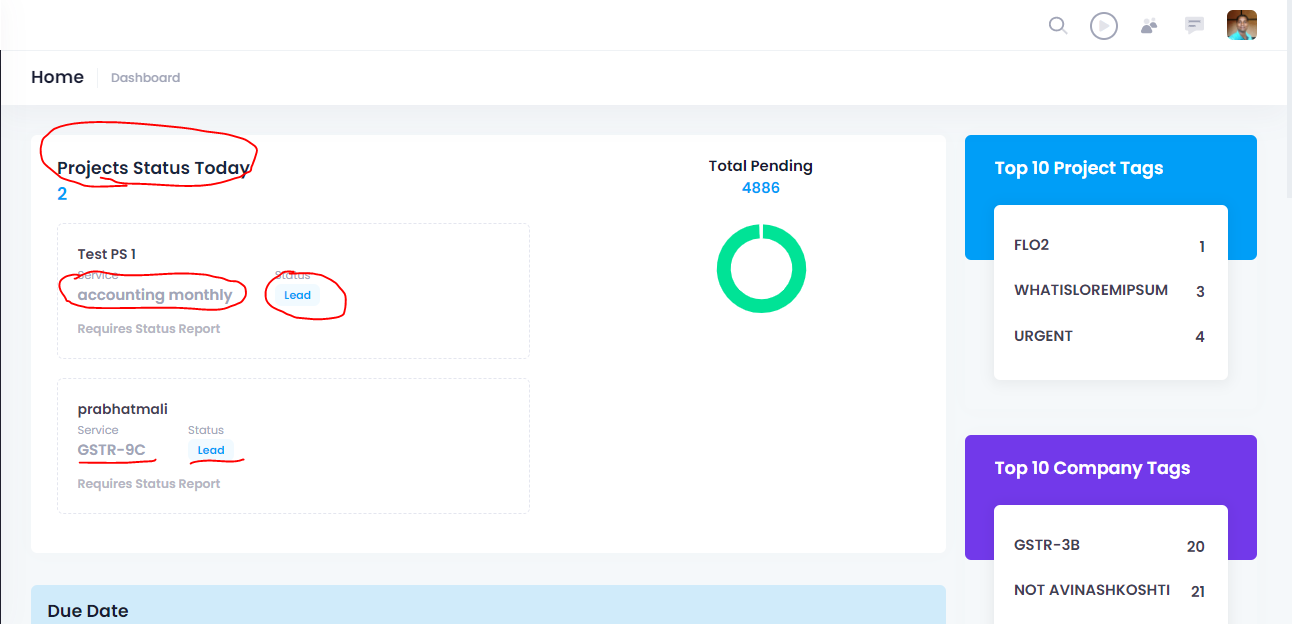Click the circular play button icon

click(1104, 25)
